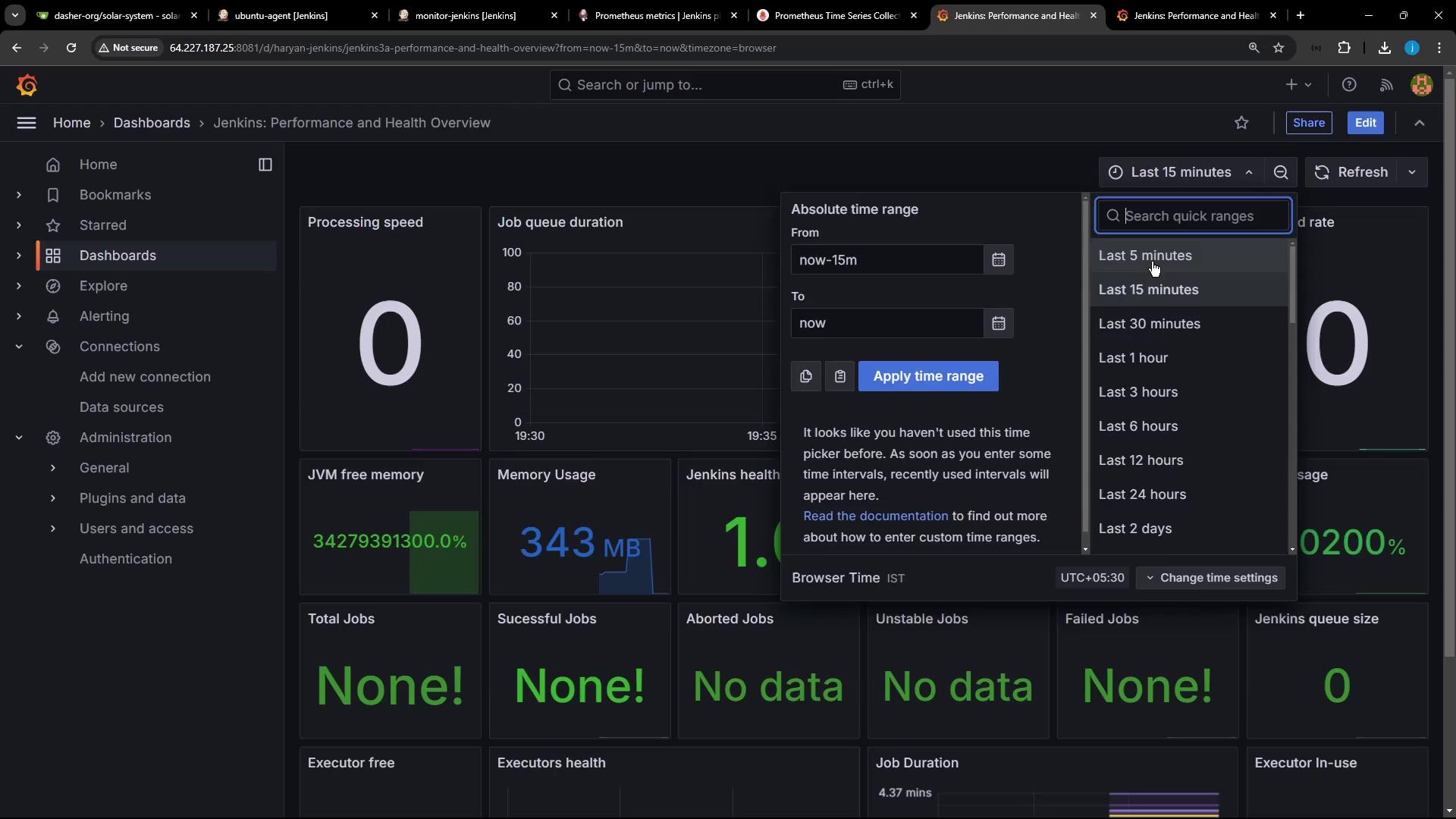Open the Read the documentation link
Screen dimensions: 1456x819
pos(875,516)
